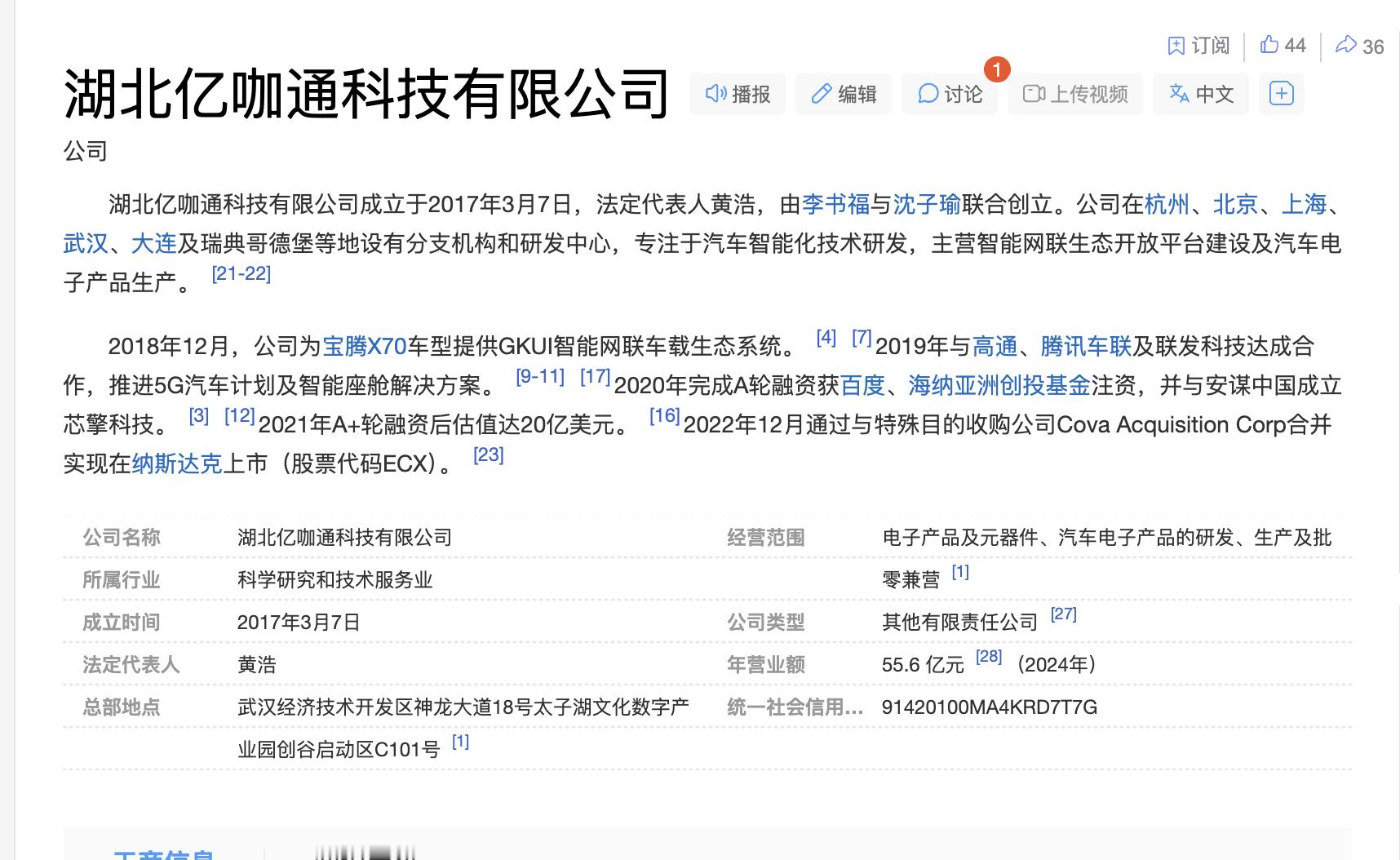Follow the 大连 city link
The height and width of the screenshot is (860, 1400).
154,243
